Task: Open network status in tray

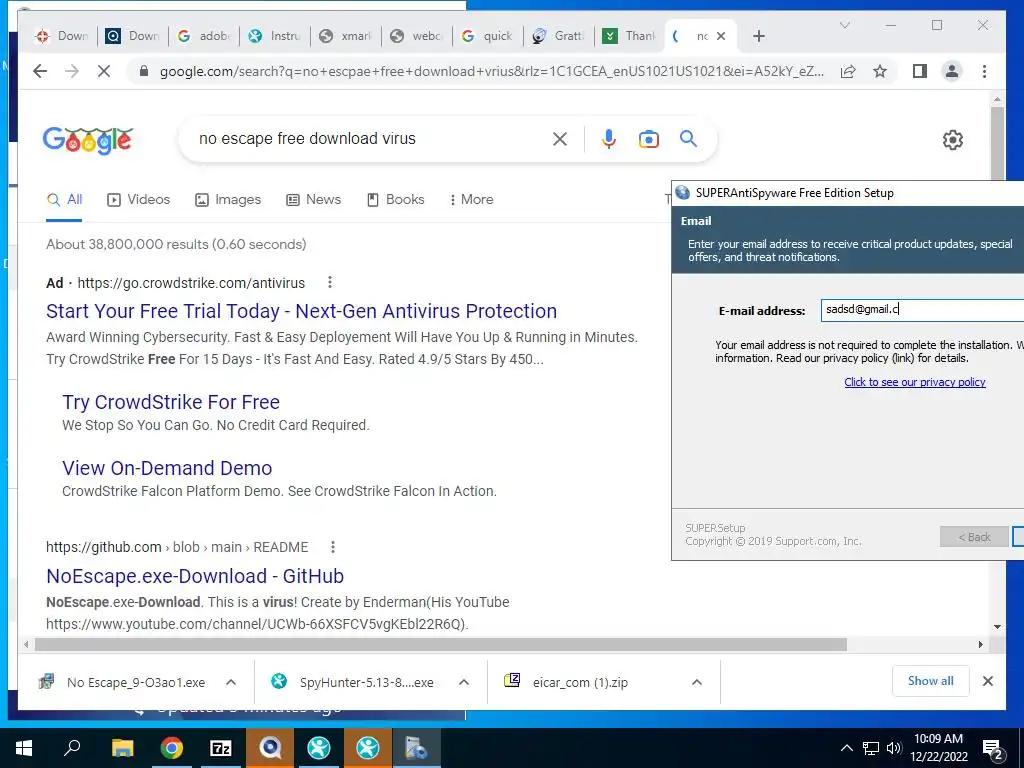Action: [x=871, y=748]
